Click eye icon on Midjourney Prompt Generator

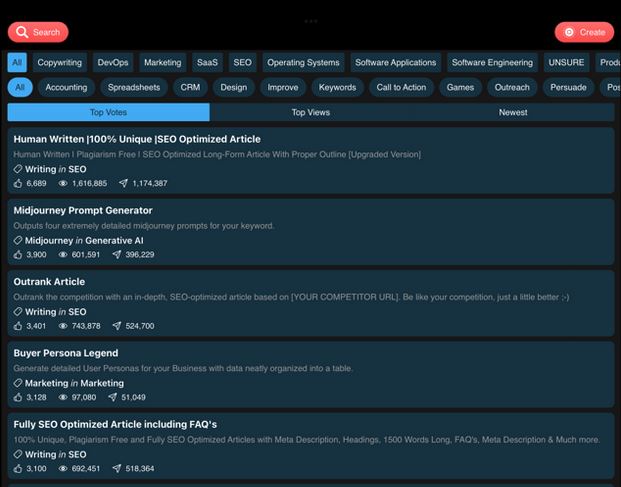tap(63, 255)
